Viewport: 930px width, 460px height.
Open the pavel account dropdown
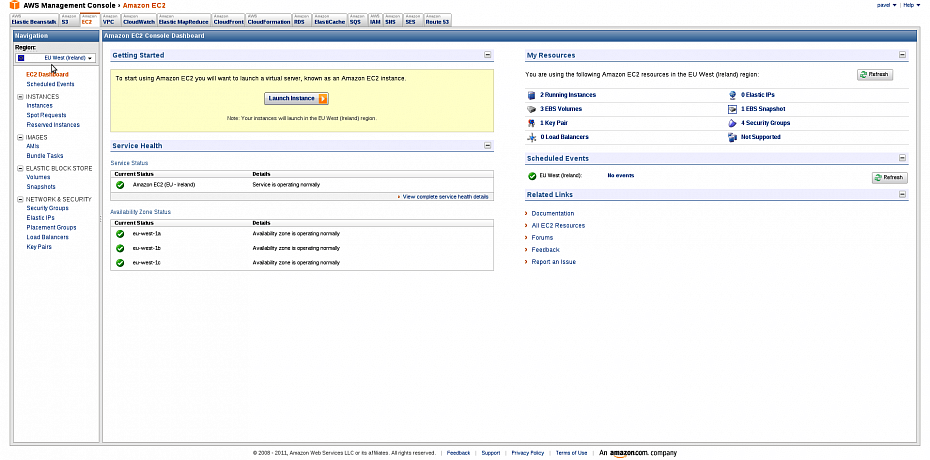click(886, 5)
